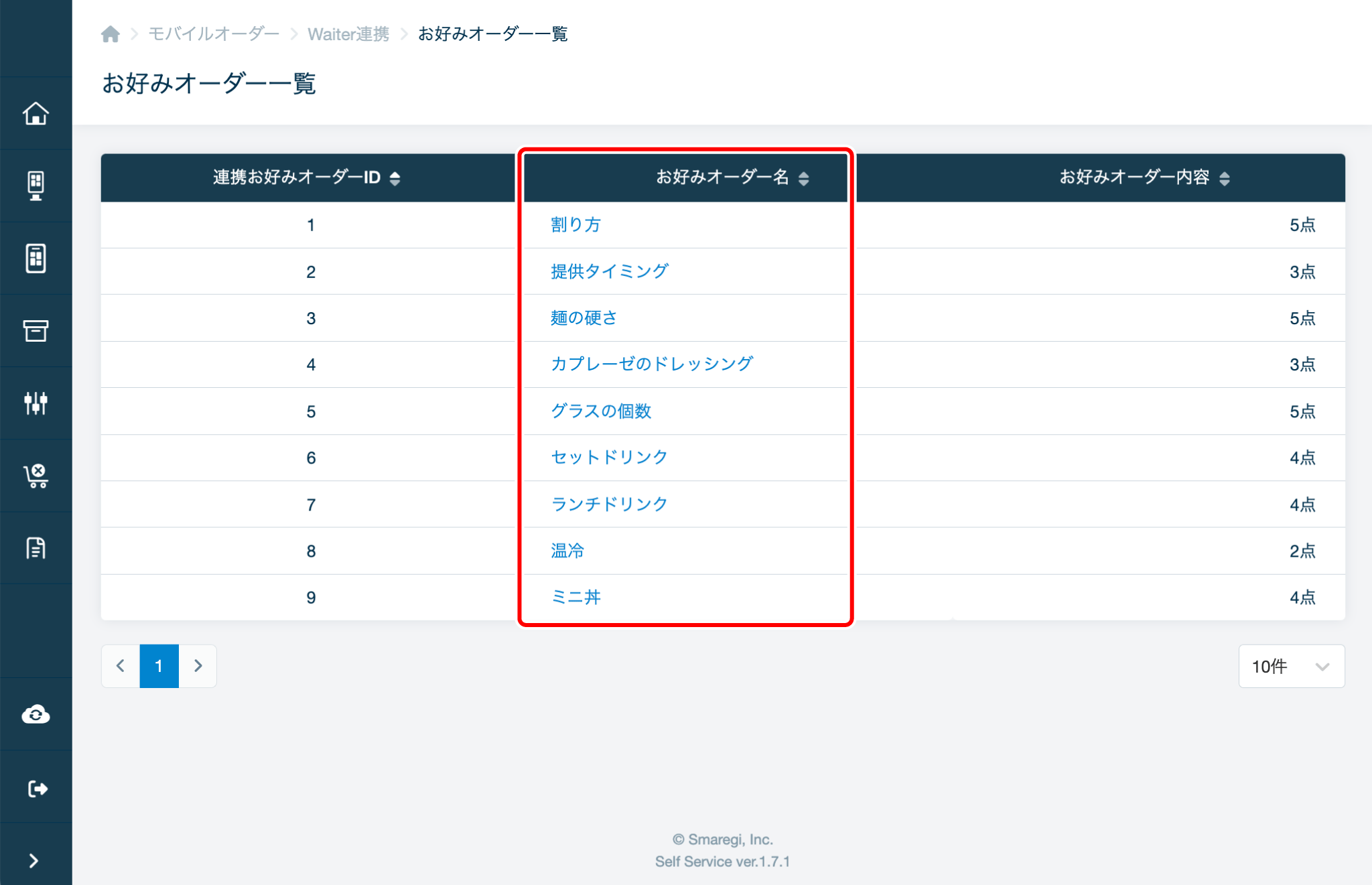The image size is (1372, 885).
Task: Click モバイルオーダー breadcrumb item
Action: click(213, 33)
